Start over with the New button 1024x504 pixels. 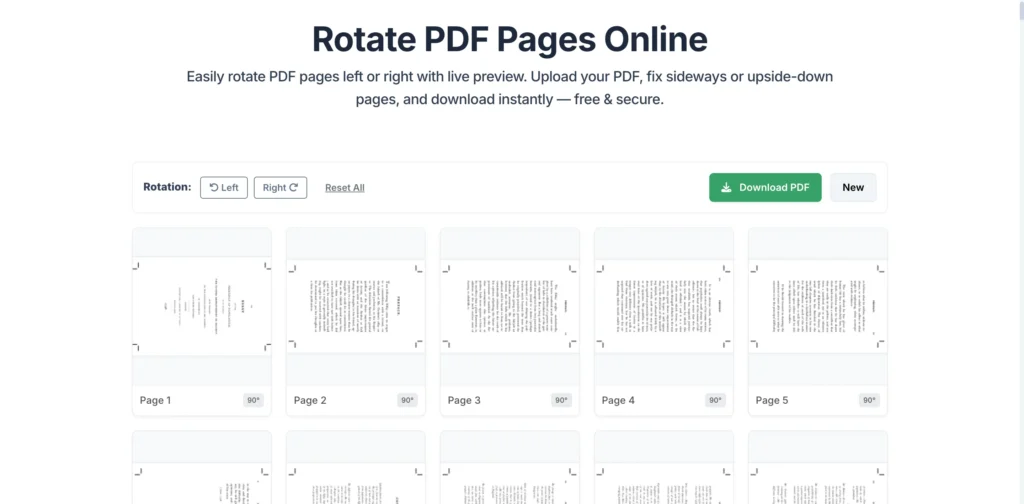[853, 187]
